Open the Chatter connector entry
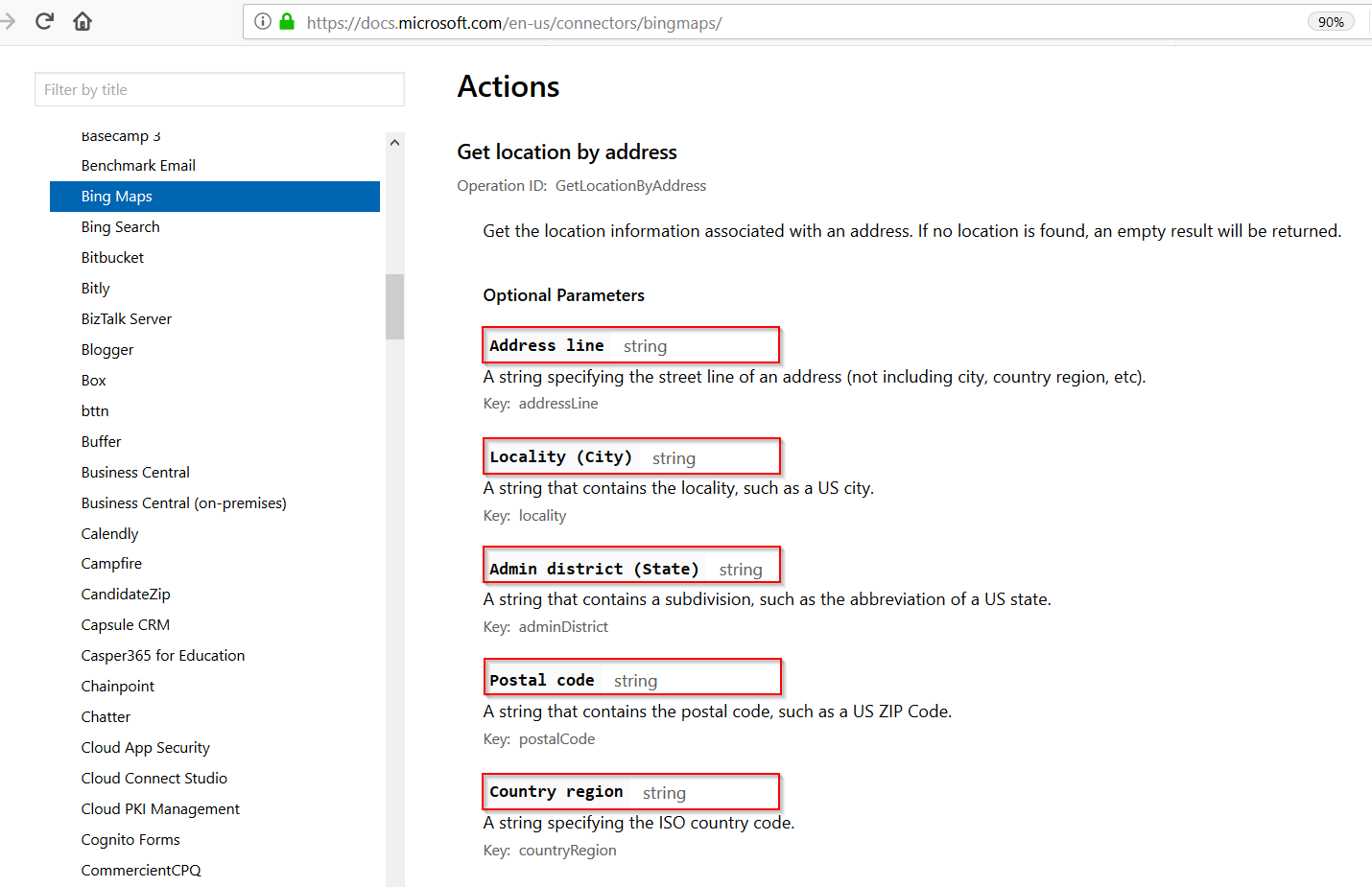1372x887 pixels. point(106,716)
